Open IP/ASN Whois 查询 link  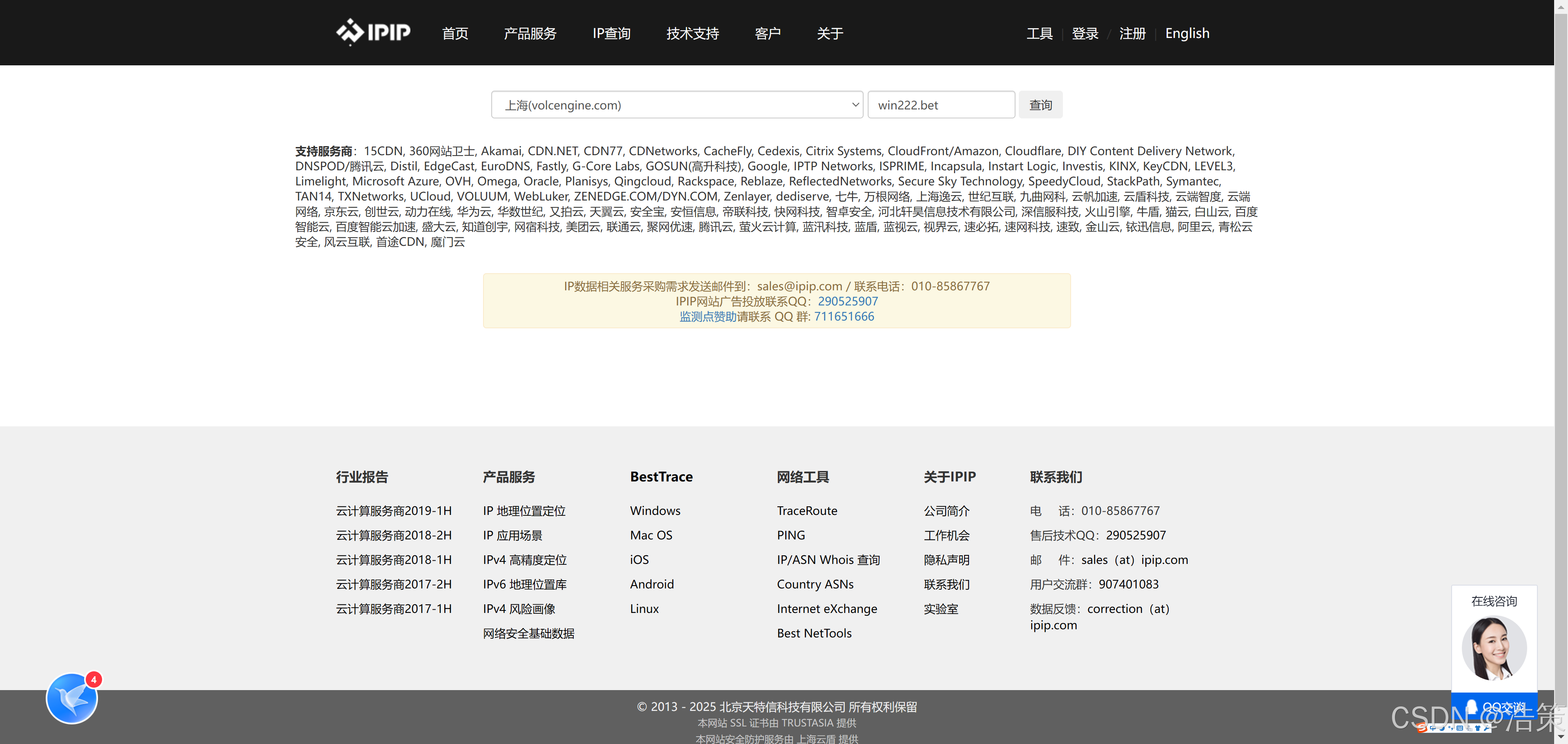(x=829, y=559)
